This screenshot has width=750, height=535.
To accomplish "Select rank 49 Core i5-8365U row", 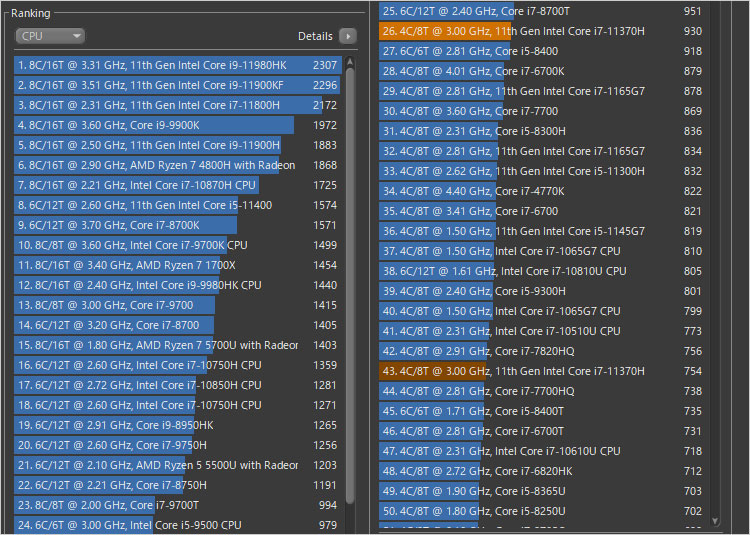I will (543, 491).
